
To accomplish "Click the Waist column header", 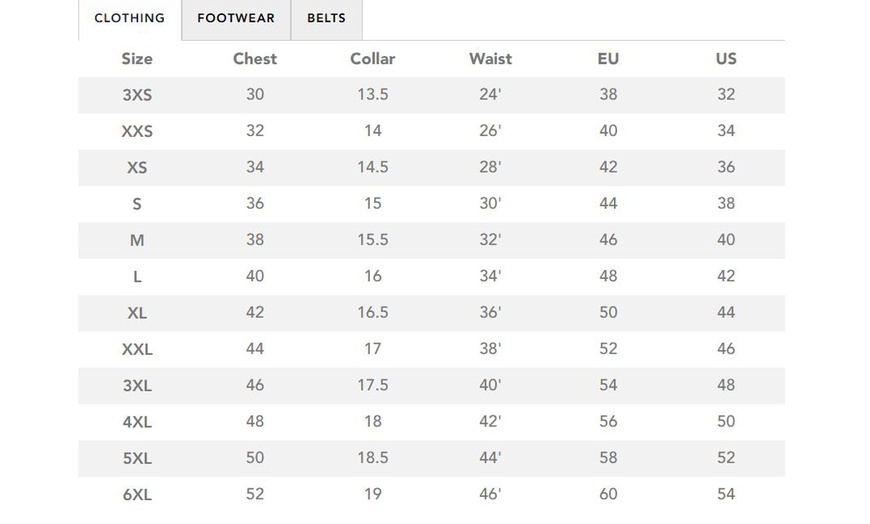I will (490, 59).
